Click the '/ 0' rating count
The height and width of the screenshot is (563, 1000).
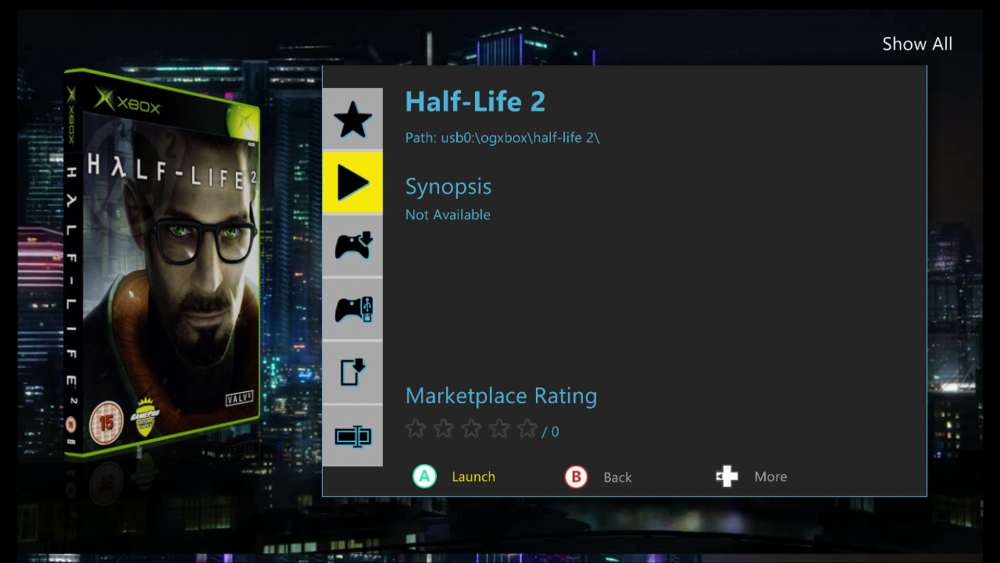click(550, 432)
